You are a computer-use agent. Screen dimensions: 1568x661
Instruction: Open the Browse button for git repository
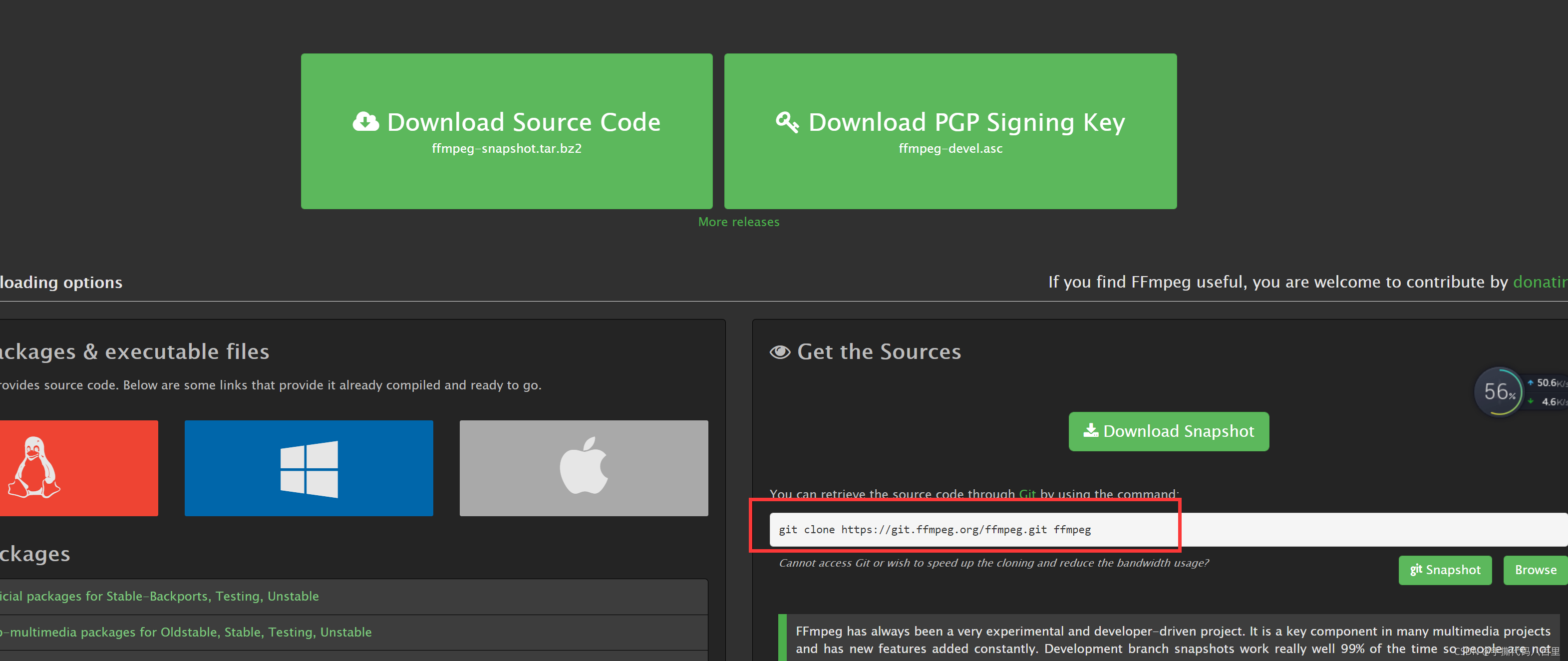(1535, 570)
